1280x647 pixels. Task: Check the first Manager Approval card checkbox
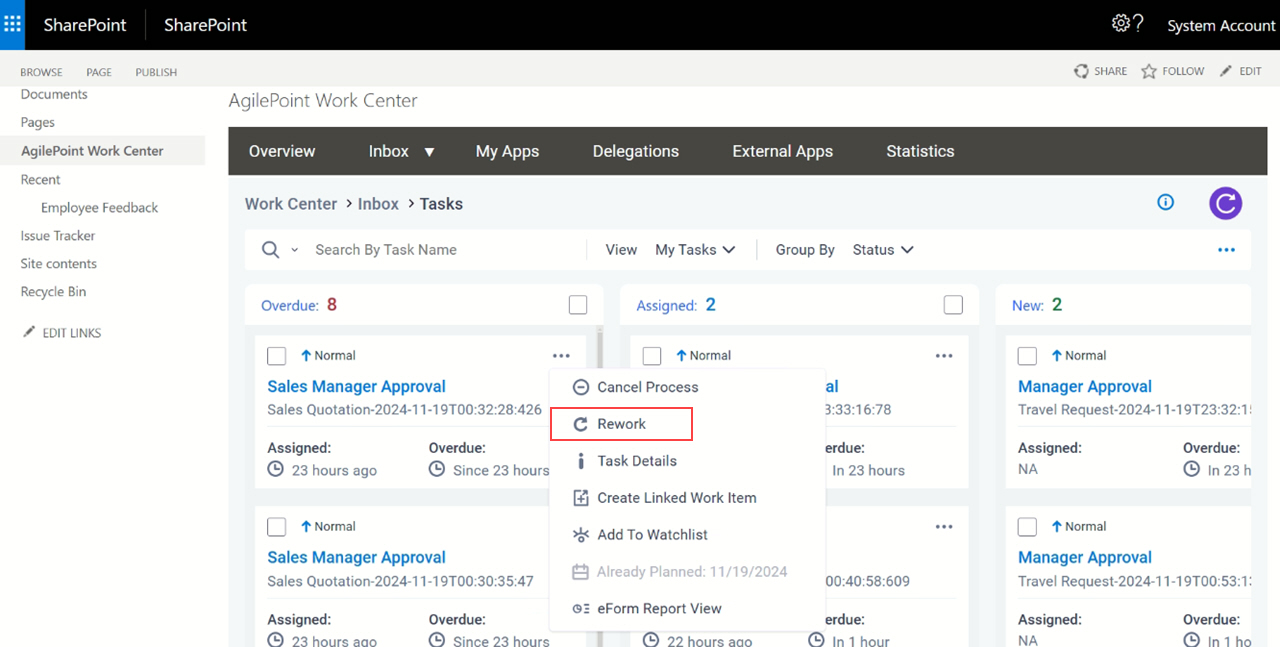(x=1027, y=356)
